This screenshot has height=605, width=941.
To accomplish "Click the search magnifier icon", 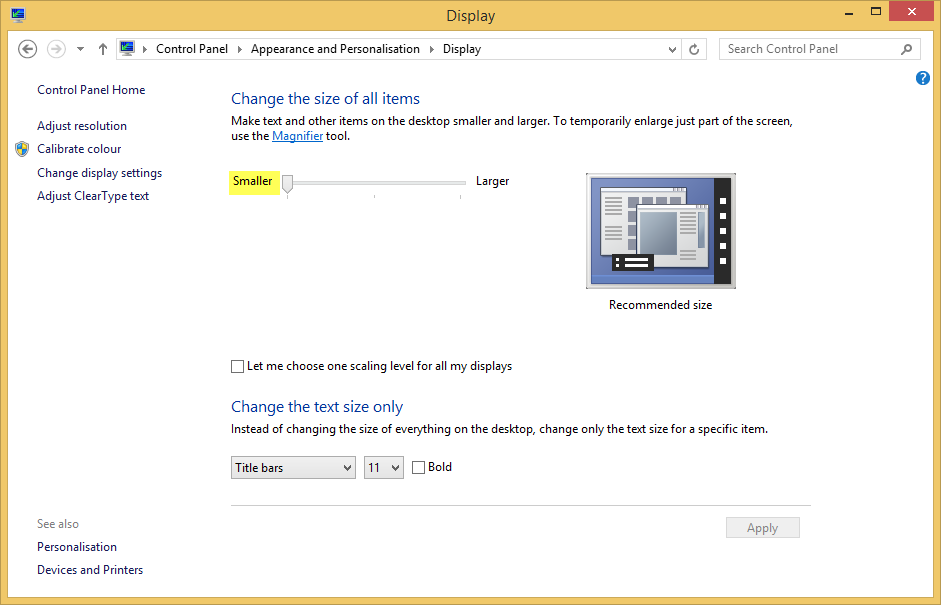I will click(906, 48).
